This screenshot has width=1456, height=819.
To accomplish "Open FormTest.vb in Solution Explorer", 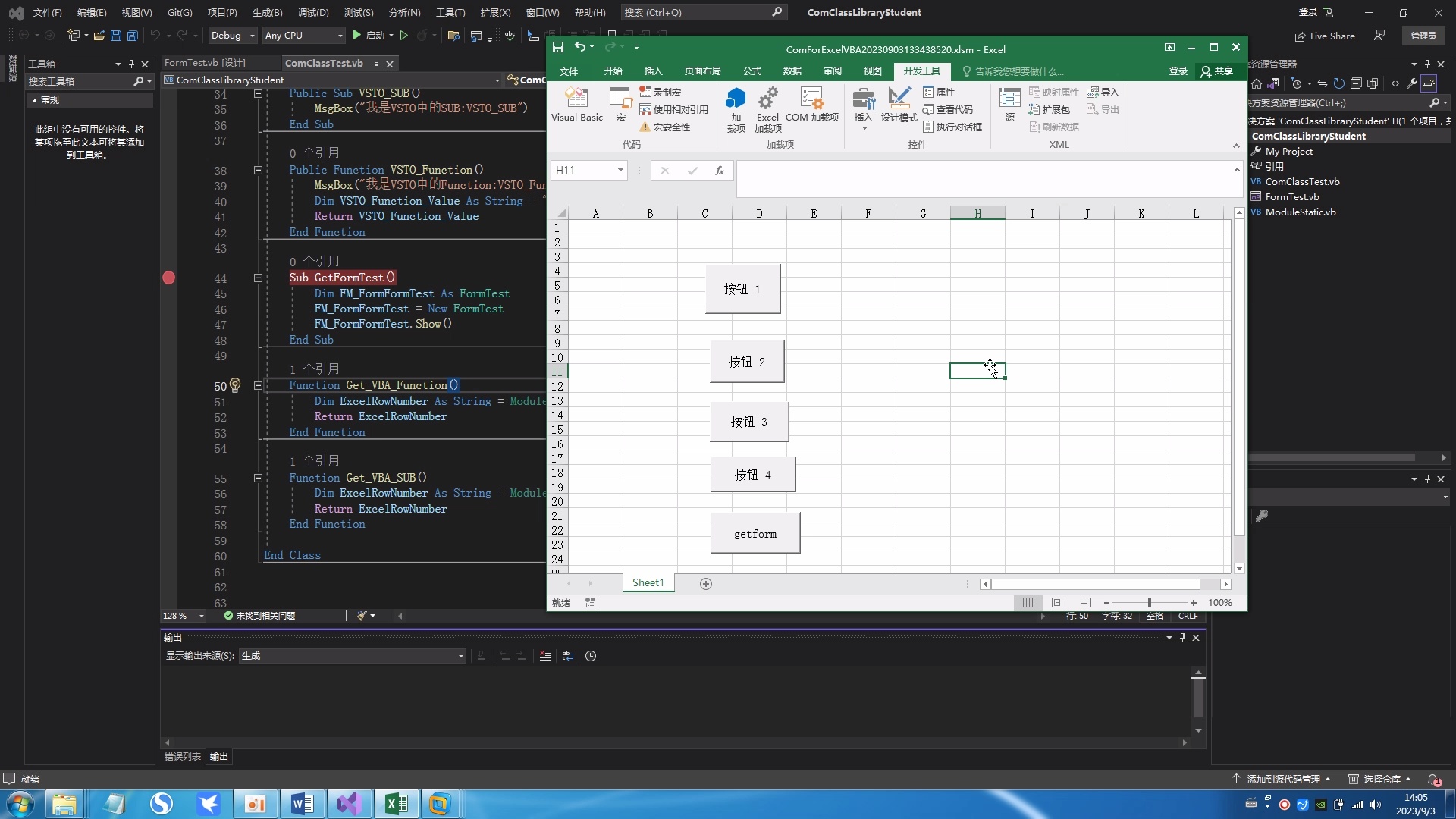I will click(x=1291, y=196).
